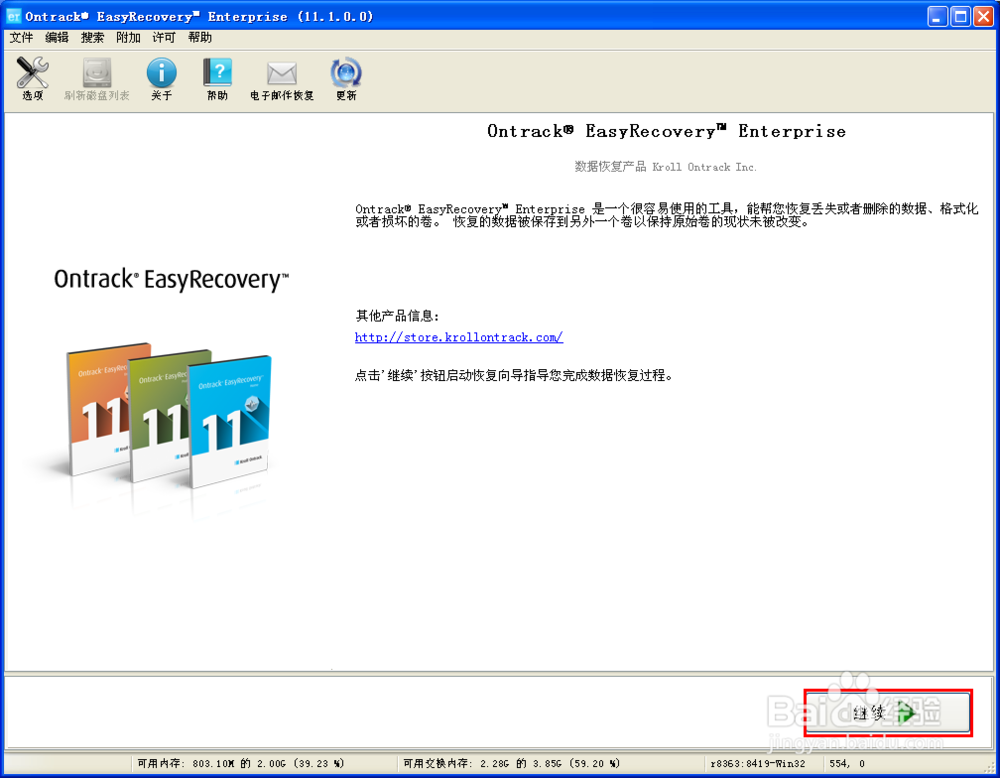Click the Ontrack EasyRecovery Enterprise heading

coord(666,131)
